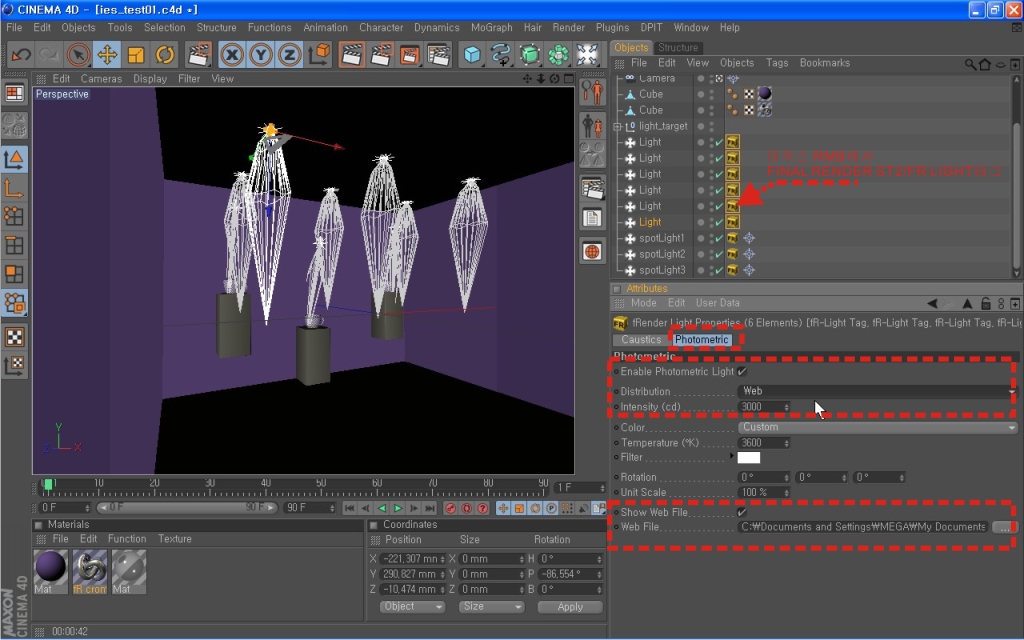Image resolution: width=1024 pixels, height=640 pixels.
Task: Click the Web File path field
Action: pyautogui.click(x=863, y=527)
